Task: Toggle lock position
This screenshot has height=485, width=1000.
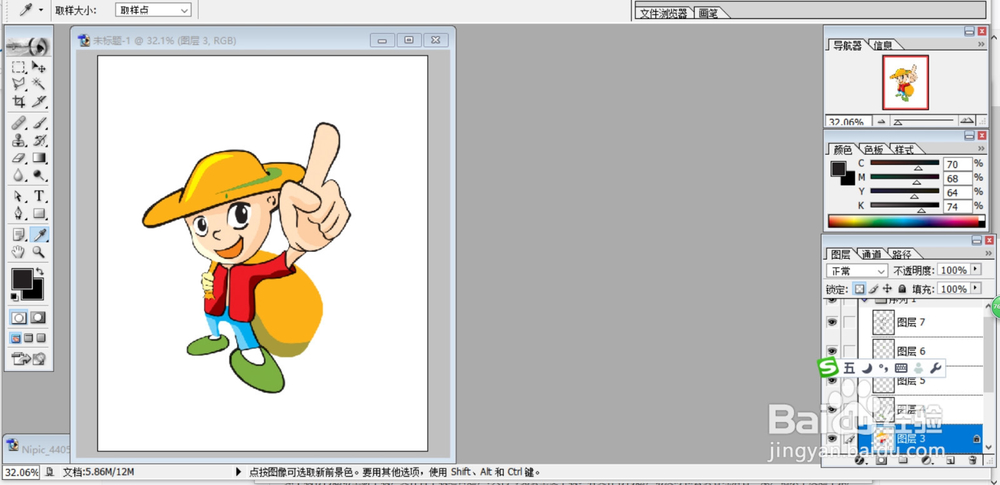Action: 887,289
